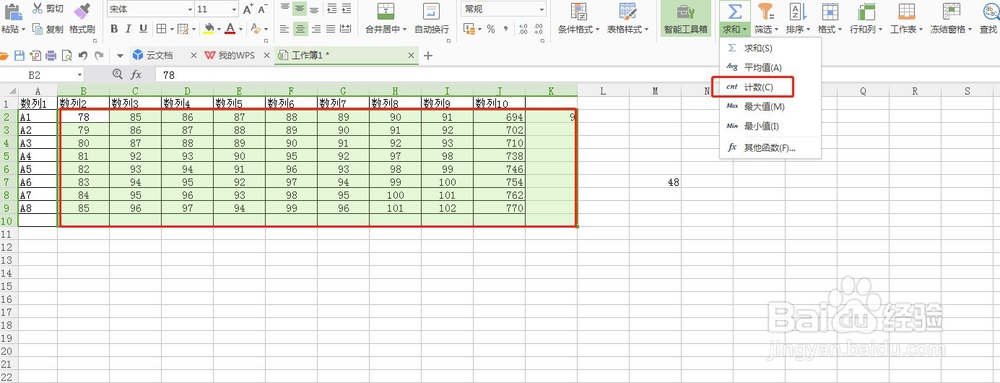
Task: Click the Find (查找) magnifier icon
Action: coord(990,11)
